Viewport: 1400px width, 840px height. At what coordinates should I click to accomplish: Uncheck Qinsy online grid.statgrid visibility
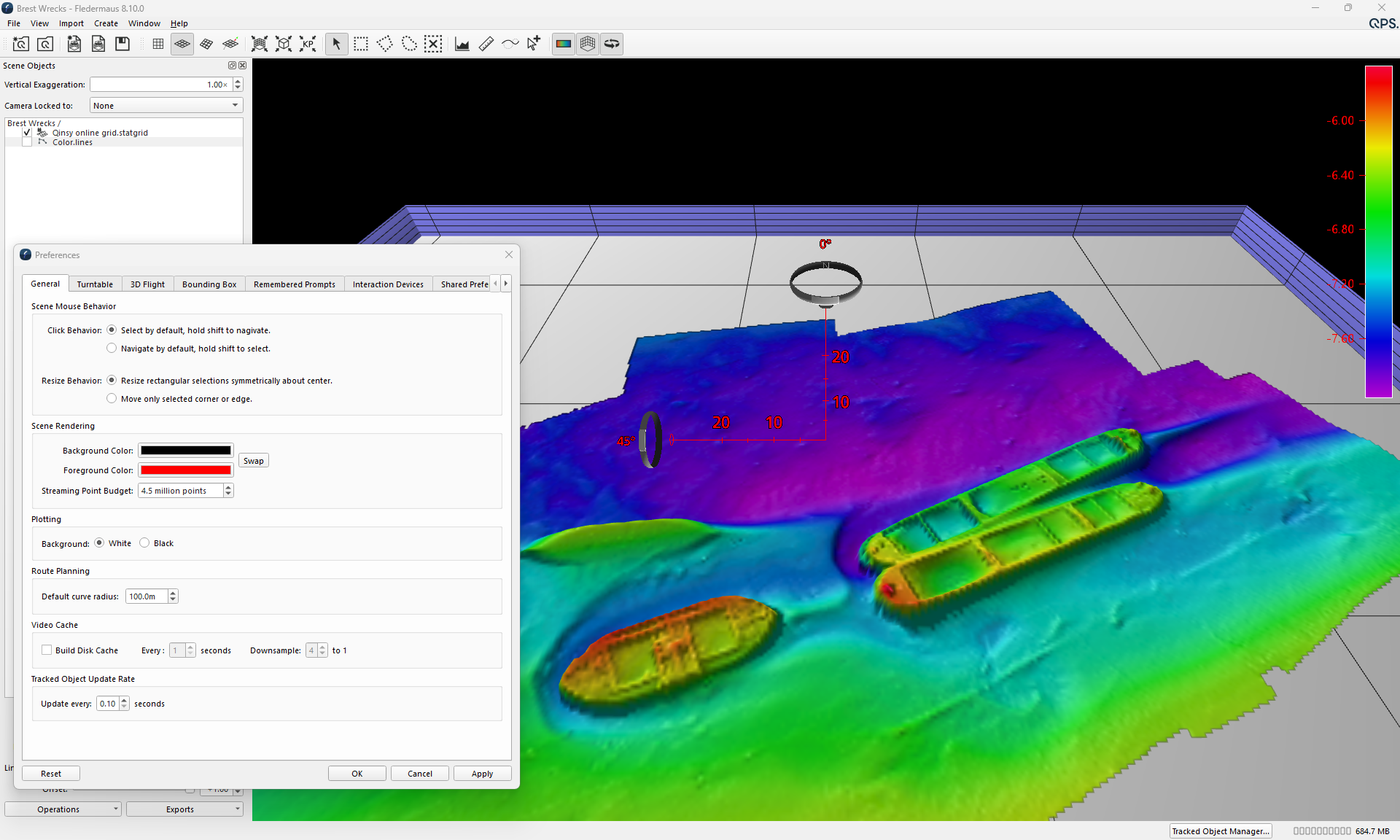[27, 133]
